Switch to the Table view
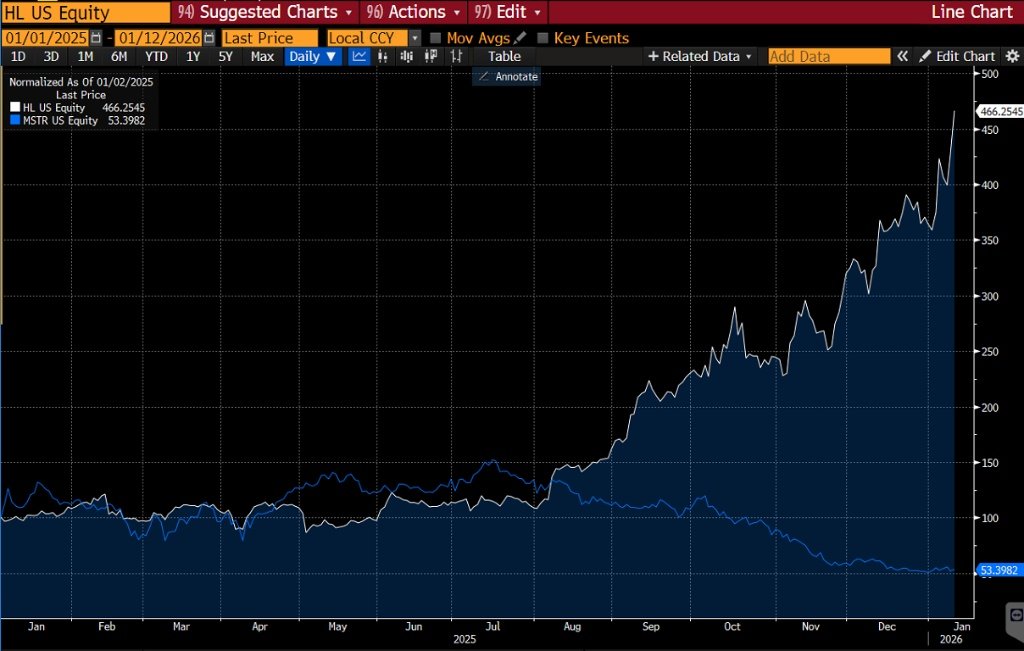1024x651 pixels. click(504, 56)
